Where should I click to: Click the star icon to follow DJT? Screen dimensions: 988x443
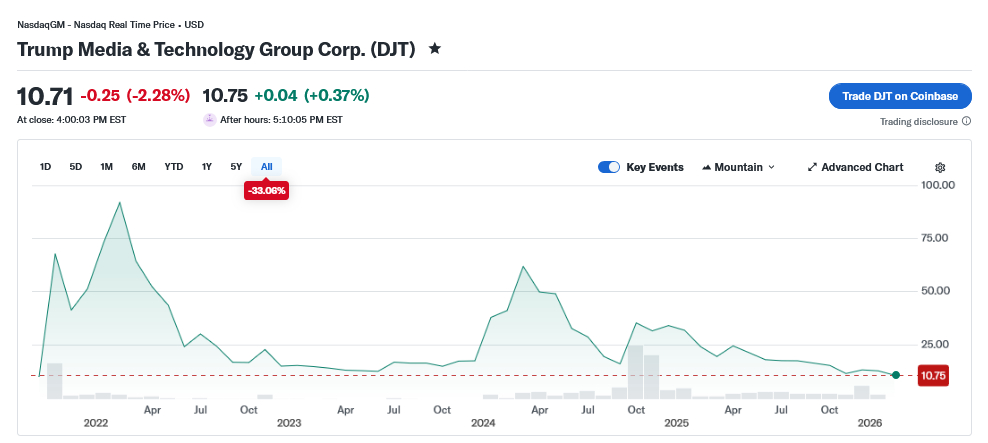coord(434,48)
